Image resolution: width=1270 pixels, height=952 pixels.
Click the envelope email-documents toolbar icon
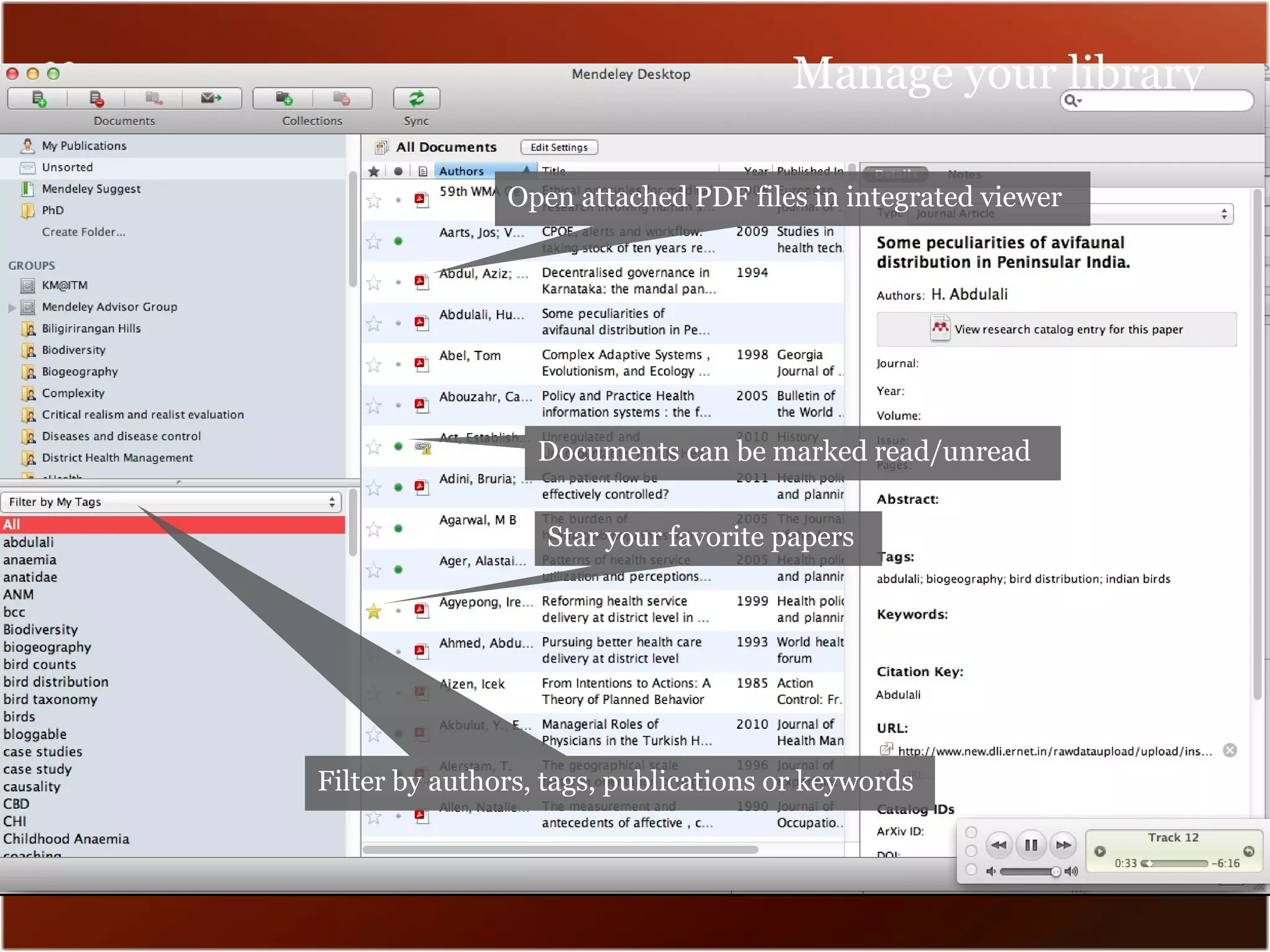(x=211, y=98)
